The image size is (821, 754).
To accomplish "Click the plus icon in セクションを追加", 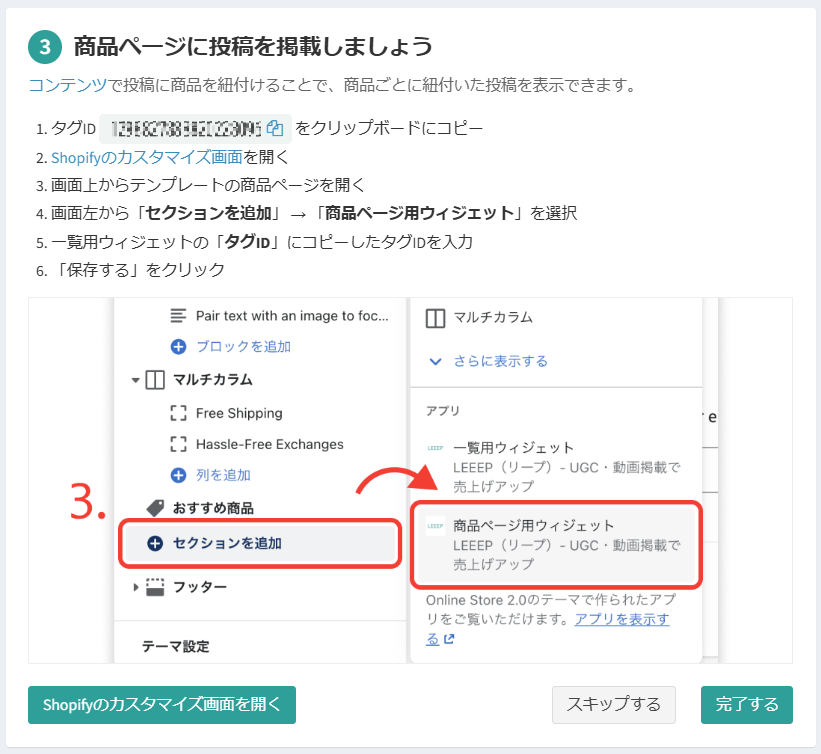I will 155,544.
